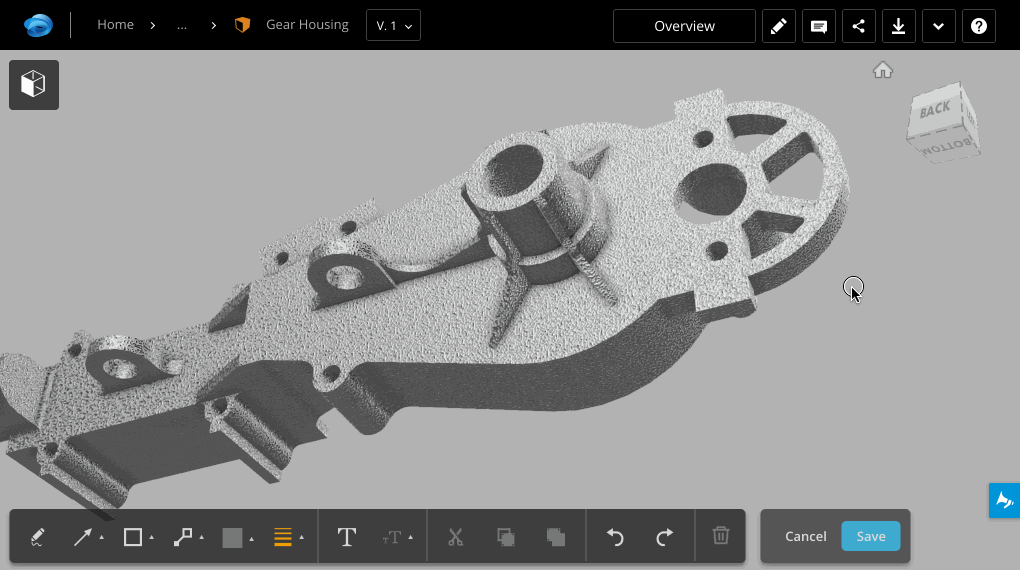Choose the rectangle shape tool
The width and height of the screenshot is (1020, 570).
click(133, 537)
